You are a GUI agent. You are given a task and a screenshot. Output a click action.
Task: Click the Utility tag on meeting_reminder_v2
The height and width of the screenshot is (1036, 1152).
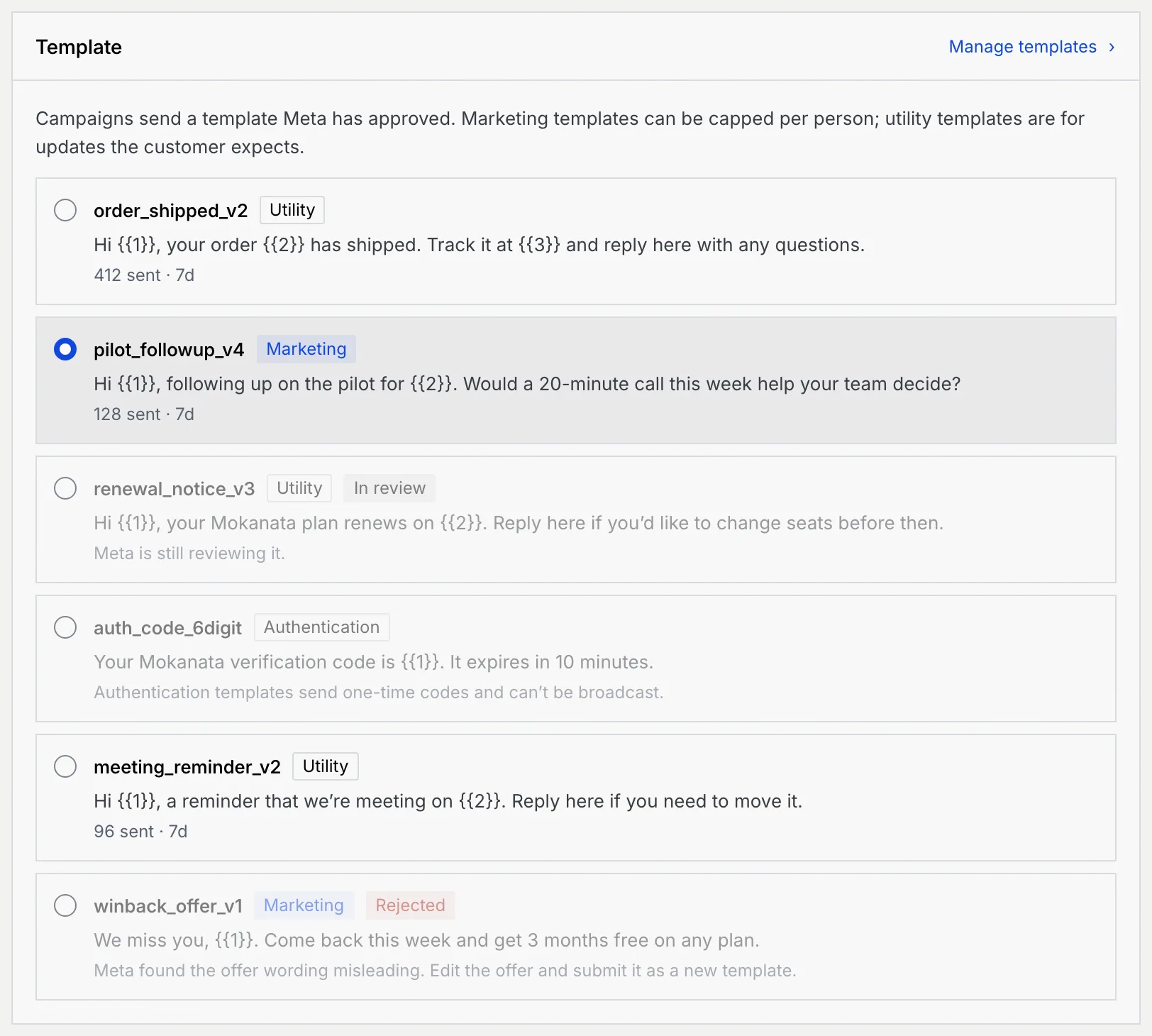pos(326,766)
